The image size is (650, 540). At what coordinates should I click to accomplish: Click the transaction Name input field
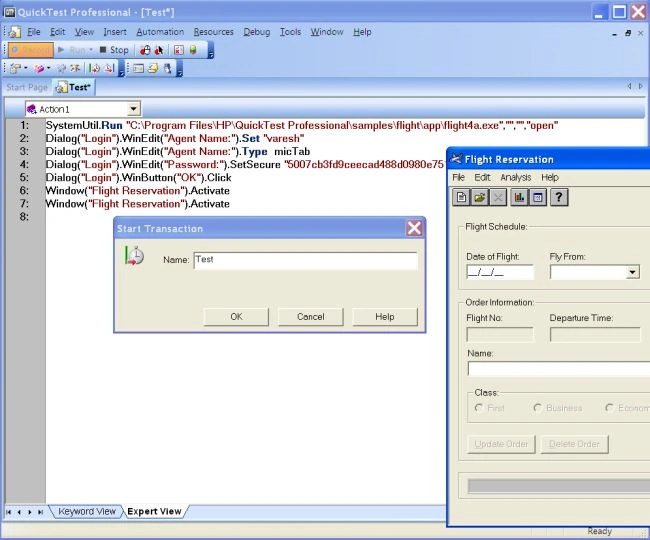click(x=306, y=260)
